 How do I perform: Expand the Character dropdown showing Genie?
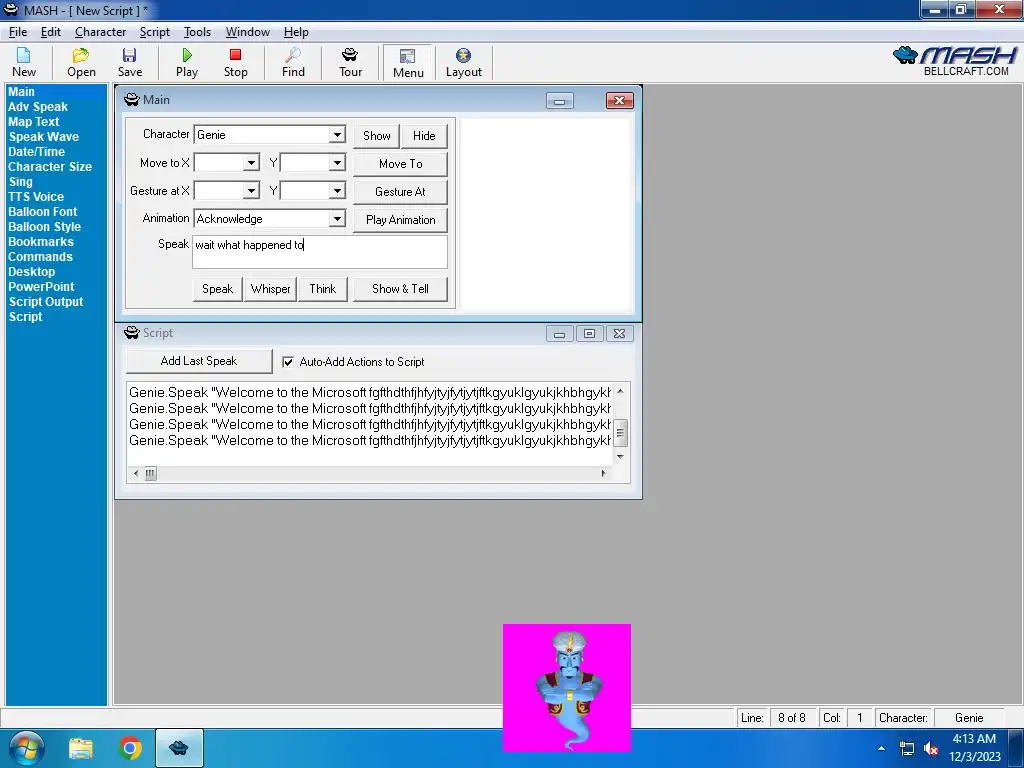[337, 135]
